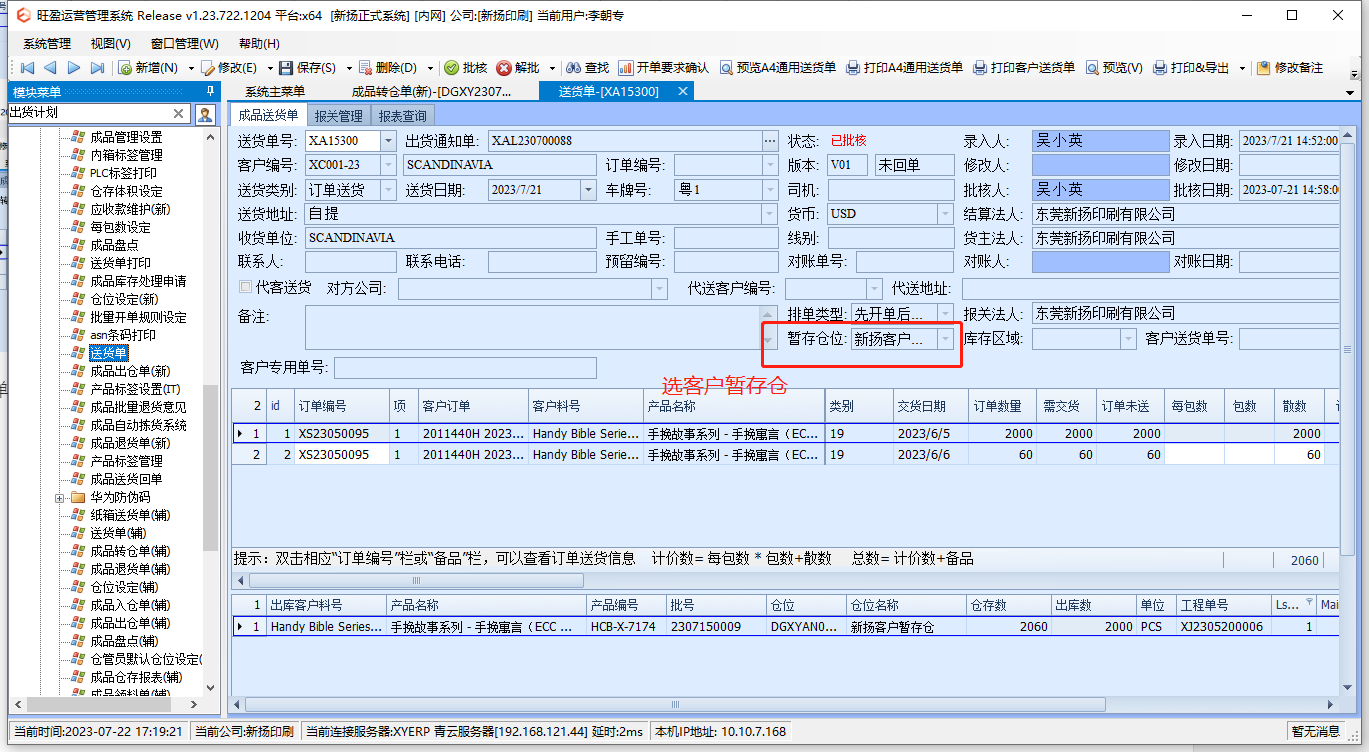The image size is (1369, 752).
Task: Open the 视图(V) menu
Action: pyautogui.click(x=110, y=44)
